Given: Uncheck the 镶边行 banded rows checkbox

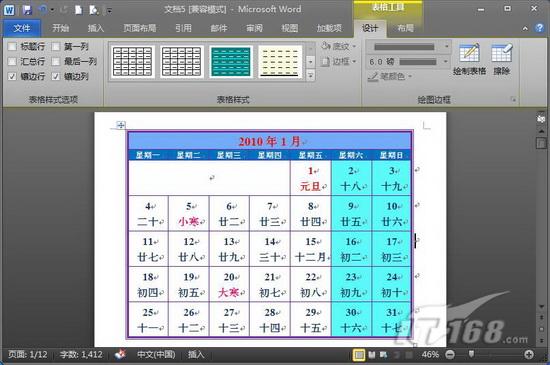Looking at the screenshot, I should point(12,76).
